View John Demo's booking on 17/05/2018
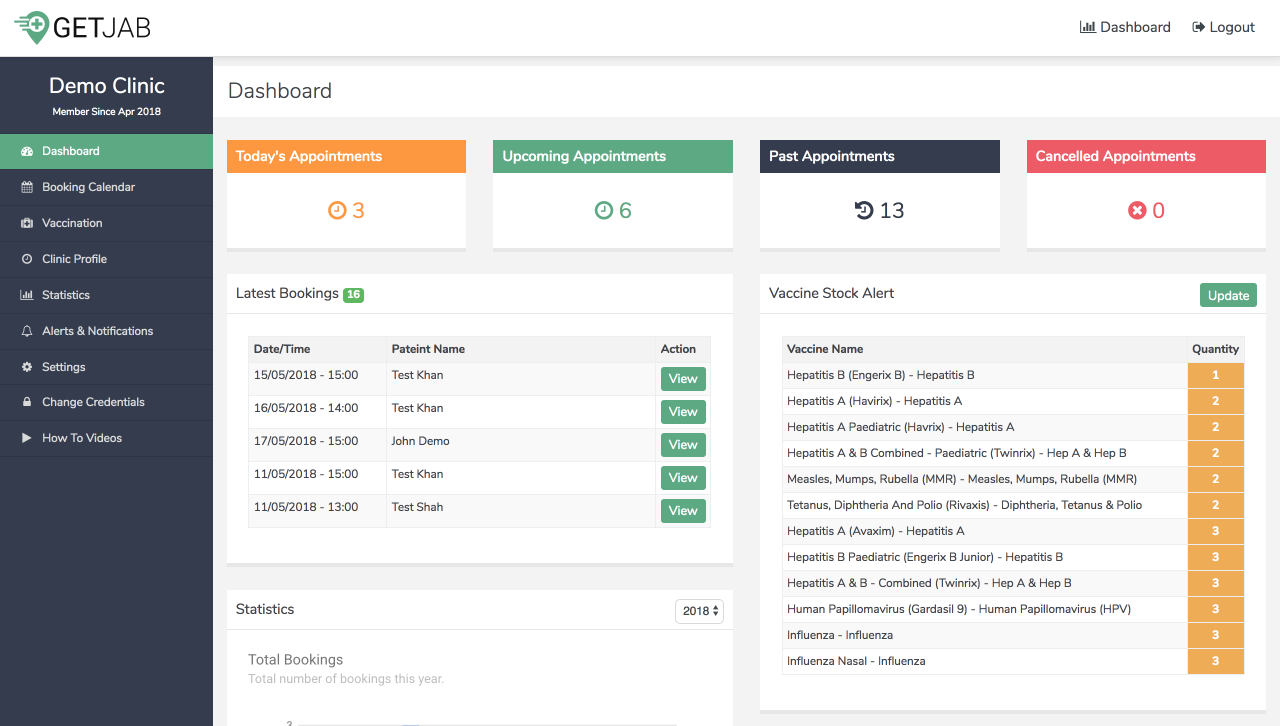 click(x=683, y=445)
